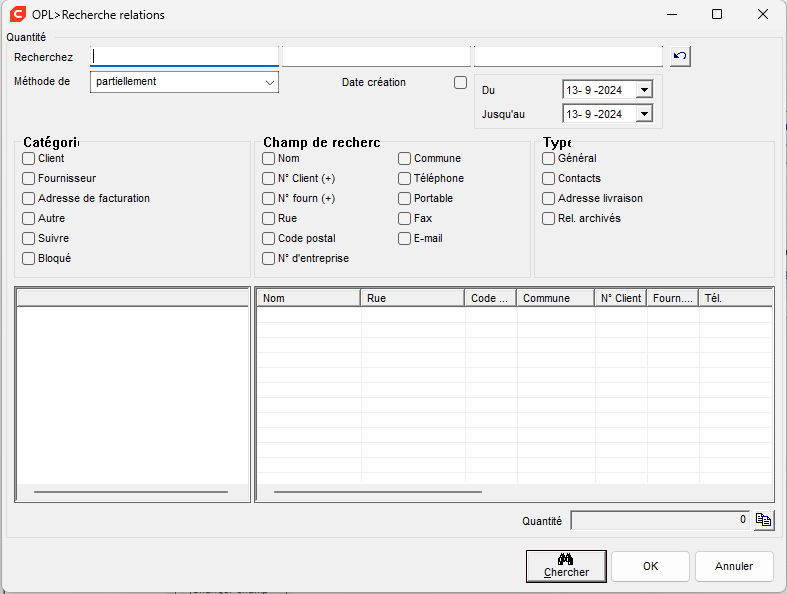Tick the N° Client (+) checkbox

tap(269, 179)
